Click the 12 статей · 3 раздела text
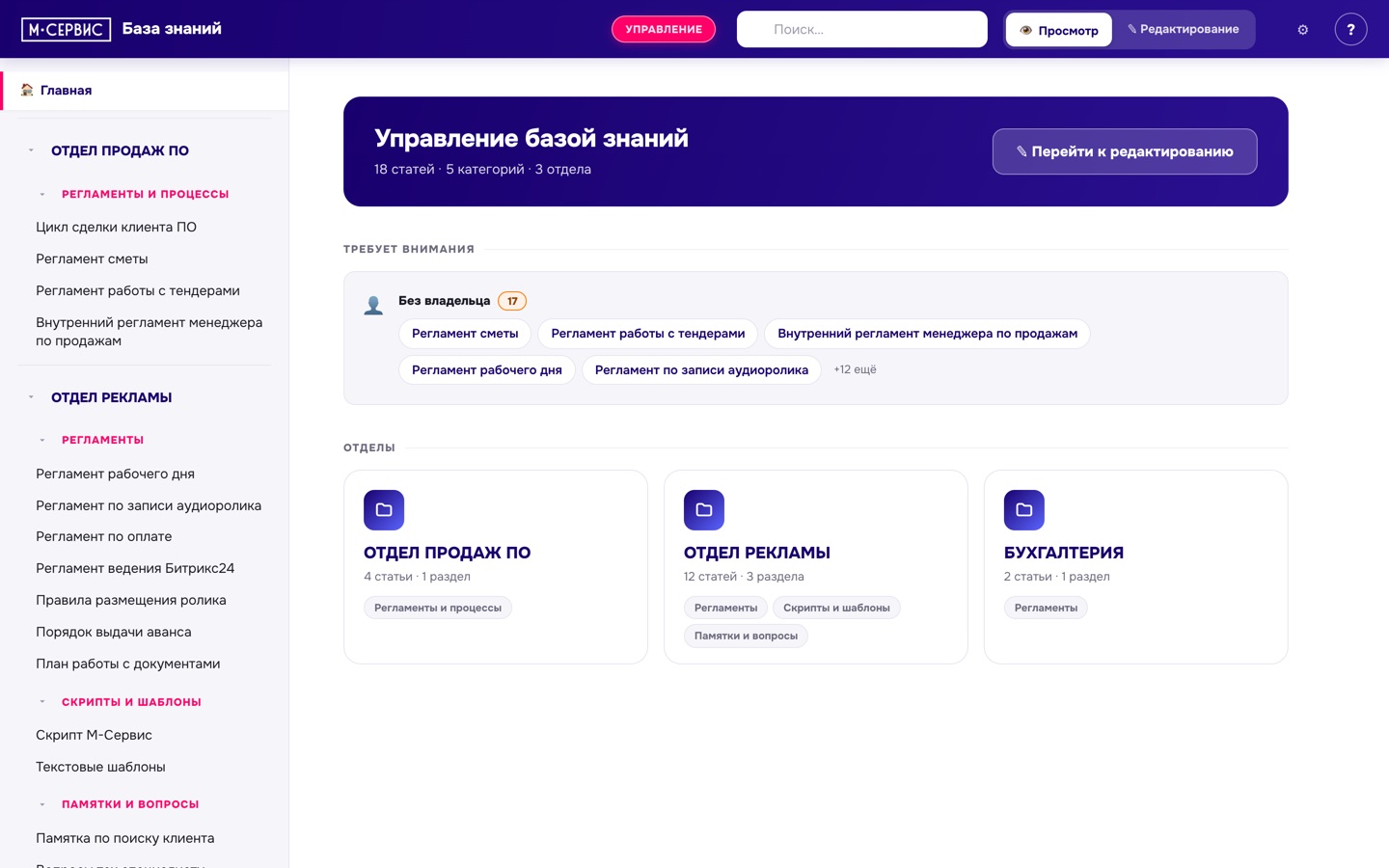This screenshot has height=868, width=1389. (x=744, y=577)
